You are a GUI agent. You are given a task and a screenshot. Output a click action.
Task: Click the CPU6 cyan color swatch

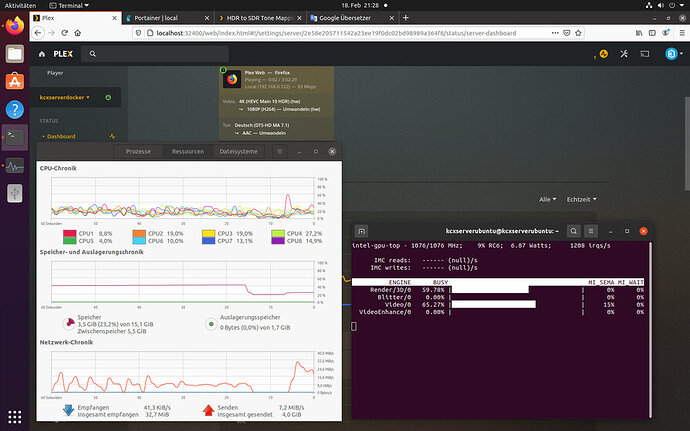point(139,241)
